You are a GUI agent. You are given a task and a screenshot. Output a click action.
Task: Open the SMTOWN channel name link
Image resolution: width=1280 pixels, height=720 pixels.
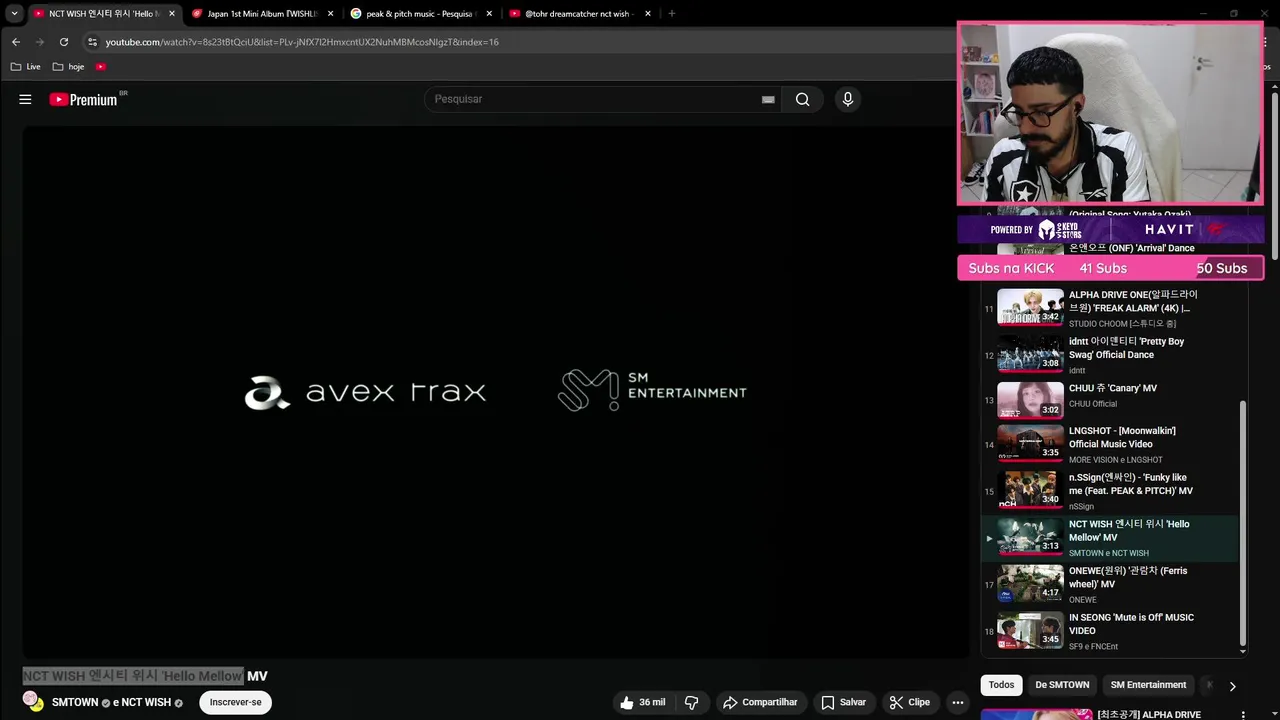point(75,703)
